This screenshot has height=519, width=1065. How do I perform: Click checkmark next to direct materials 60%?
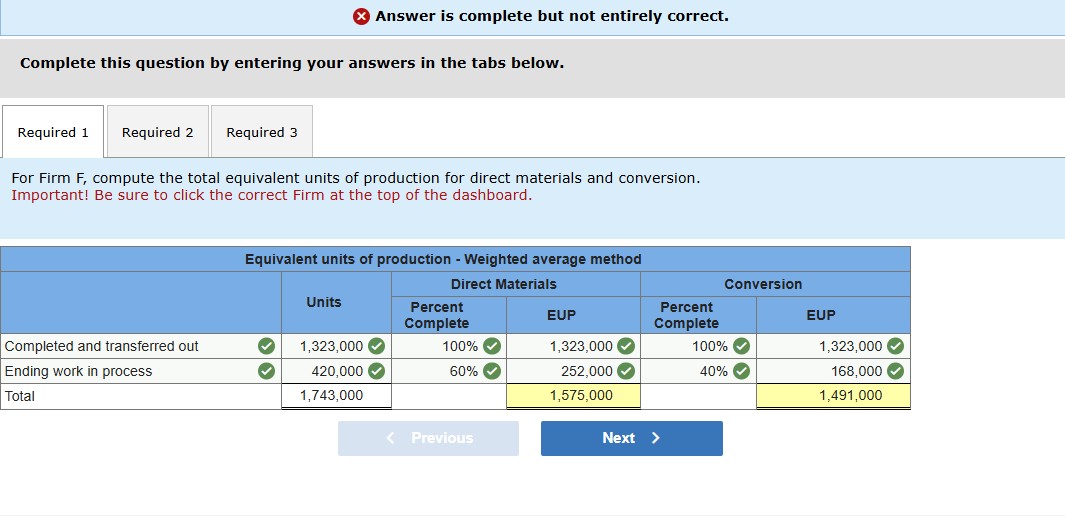492,372
